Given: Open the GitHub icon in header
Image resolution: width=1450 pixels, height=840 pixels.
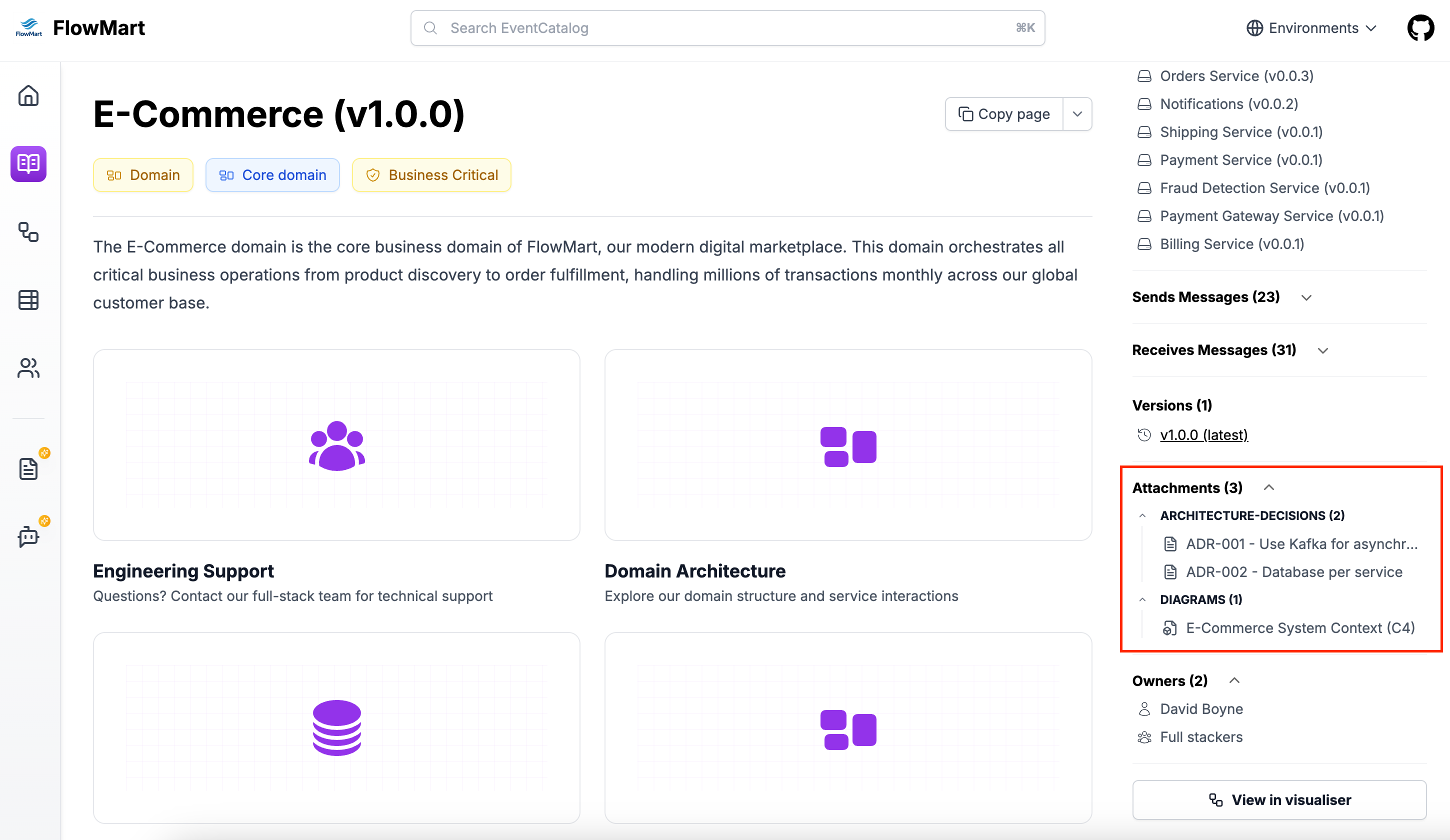Looking at the screenshot, I should [x=1420, y=27].
